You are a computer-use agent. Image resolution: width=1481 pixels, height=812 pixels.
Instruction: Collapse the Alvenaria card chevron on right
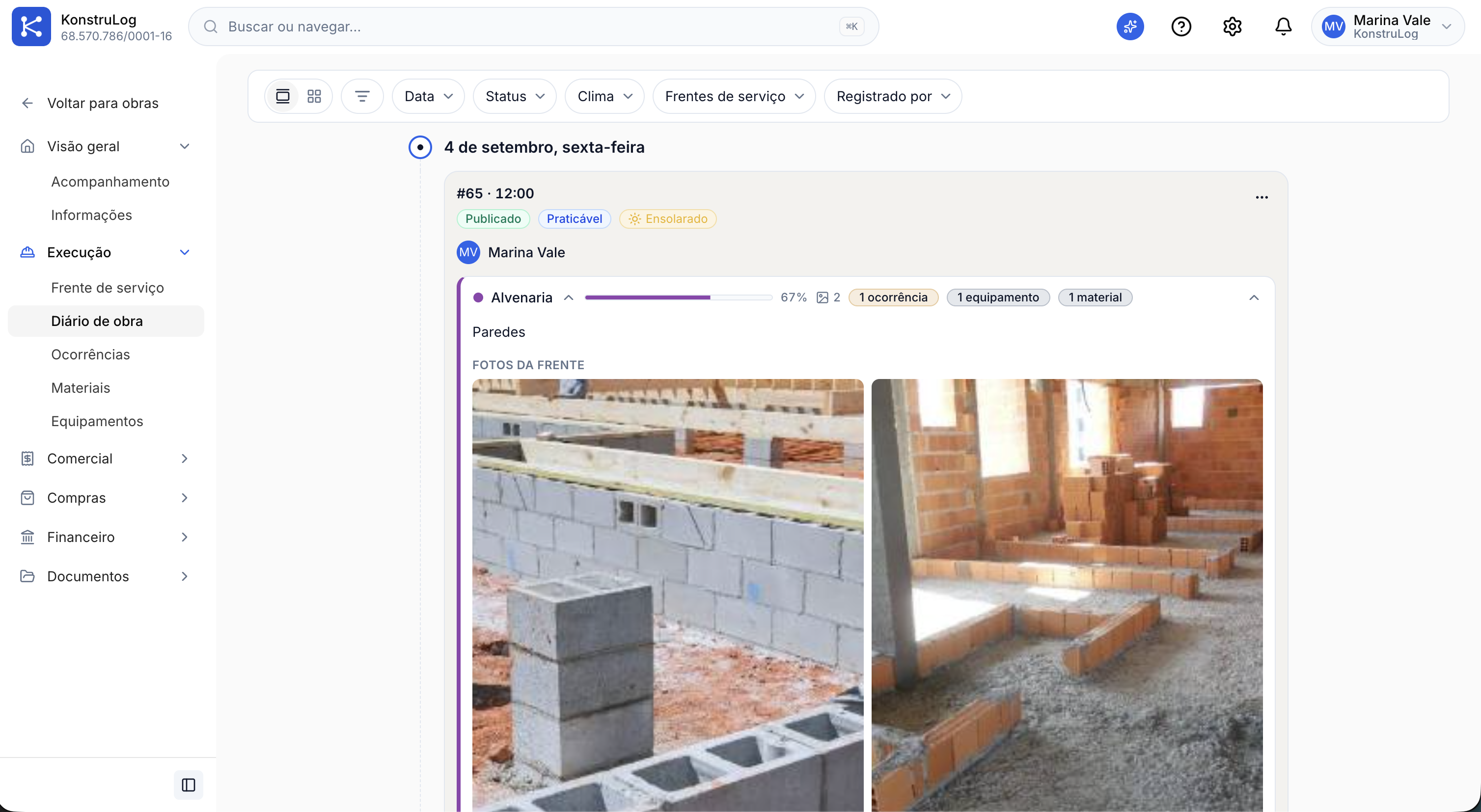[x=1254, y=297]
